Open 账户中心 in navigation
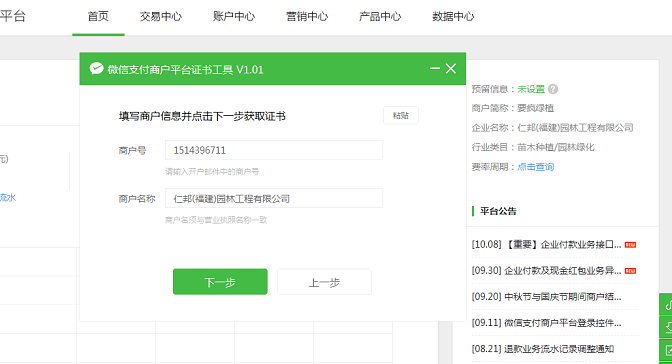The height and width of the screenshot is (364, 672). (234, 17)
